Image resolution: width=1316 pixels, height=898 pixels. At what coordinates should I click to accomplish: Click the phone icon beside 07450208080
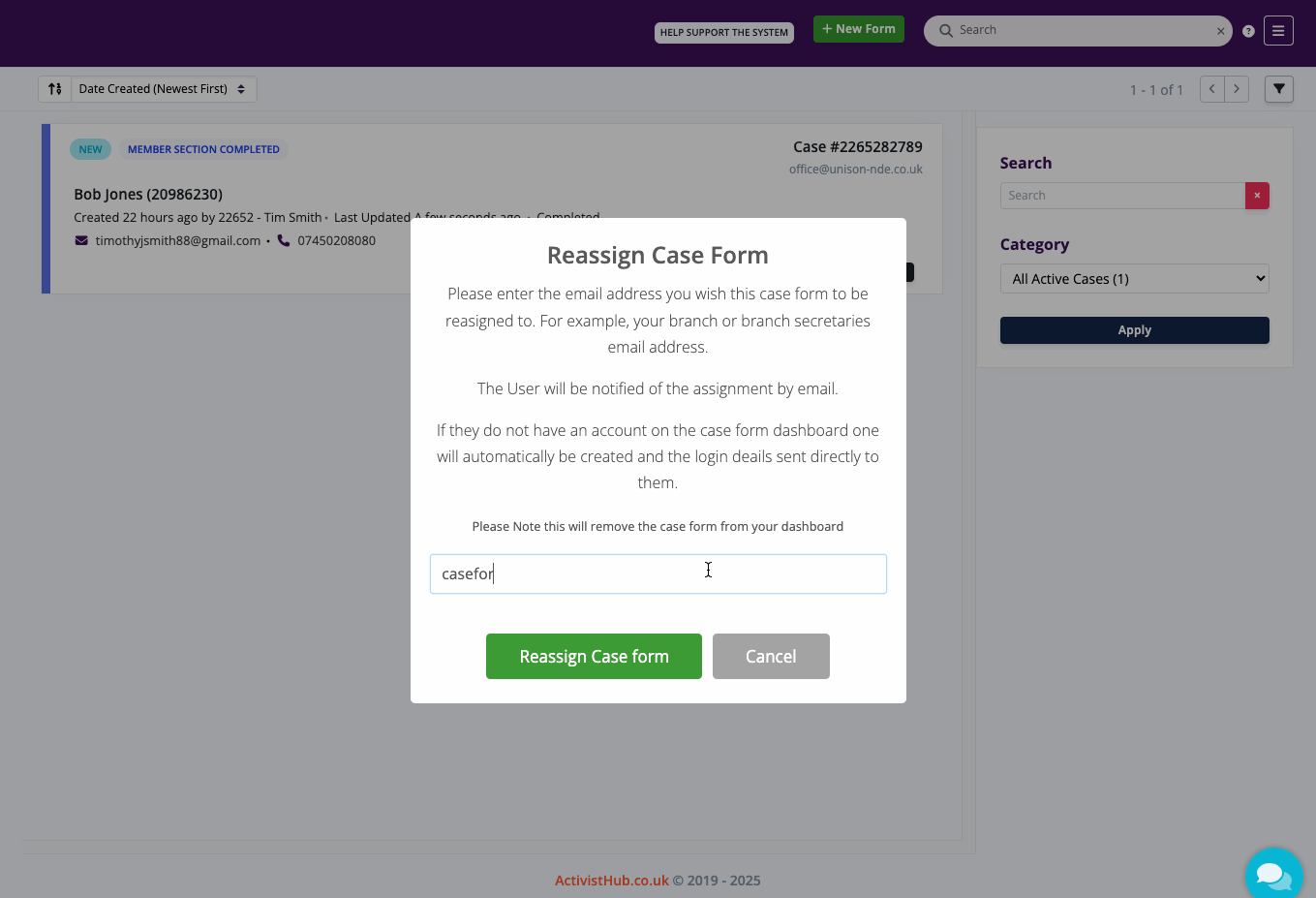coord(284,240)
